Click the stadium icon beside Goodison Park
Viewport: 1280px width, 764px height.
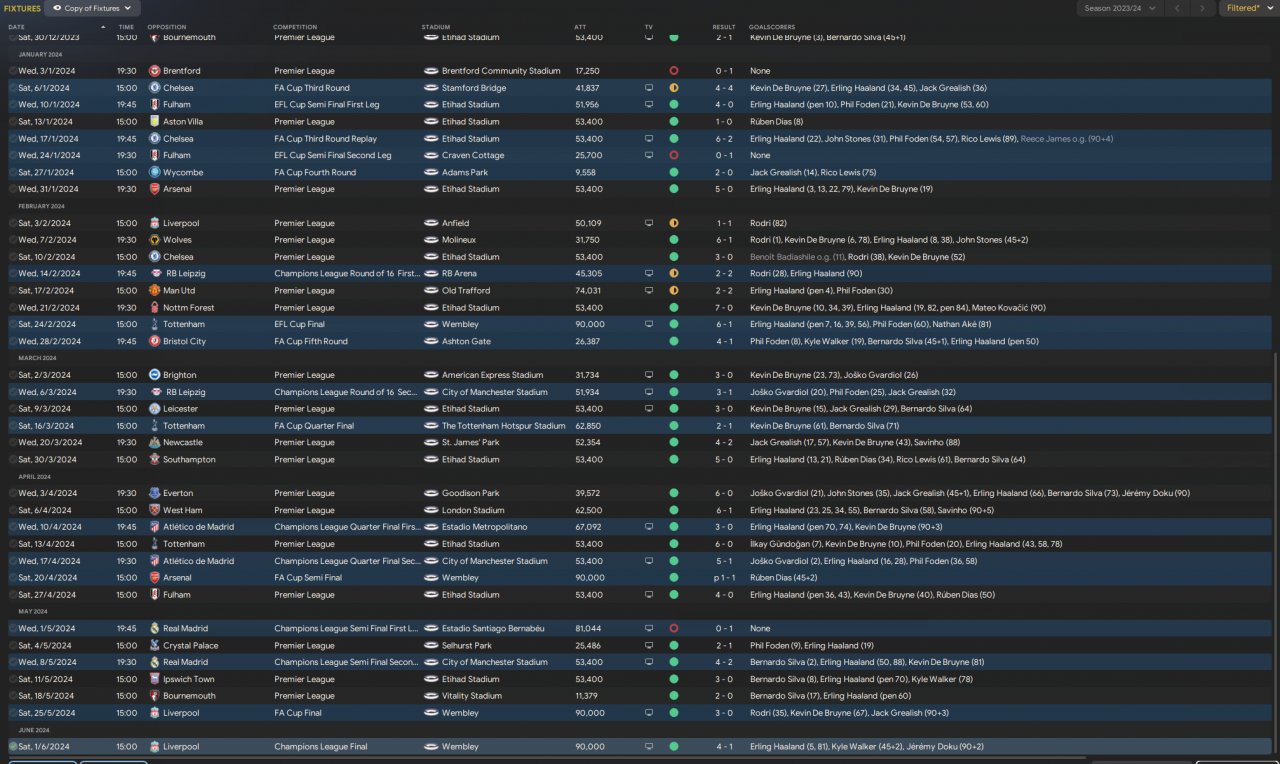(x=431, y=493)
